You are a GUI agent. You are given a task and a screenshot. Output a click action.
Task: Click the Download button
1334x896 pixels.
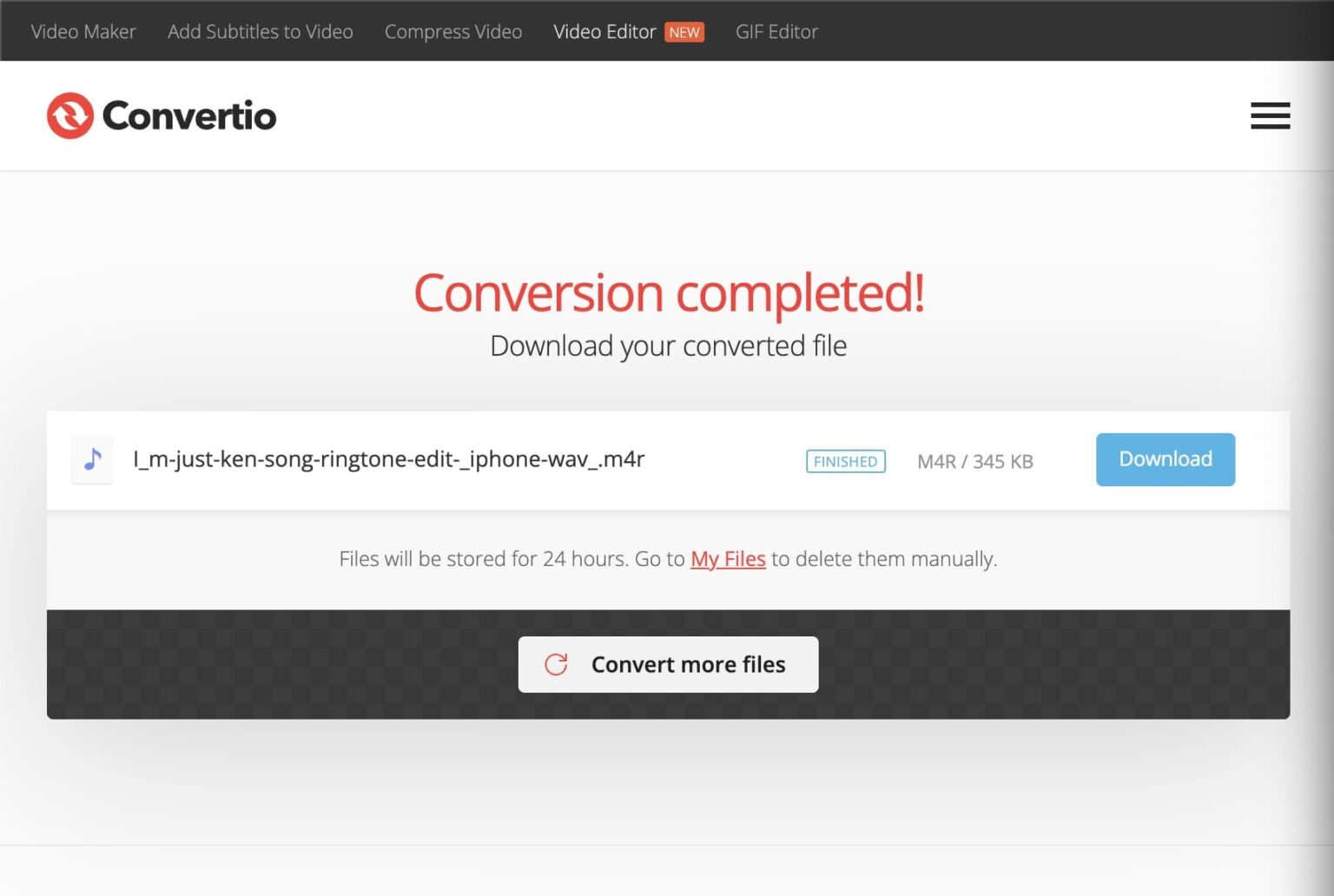1165,459
